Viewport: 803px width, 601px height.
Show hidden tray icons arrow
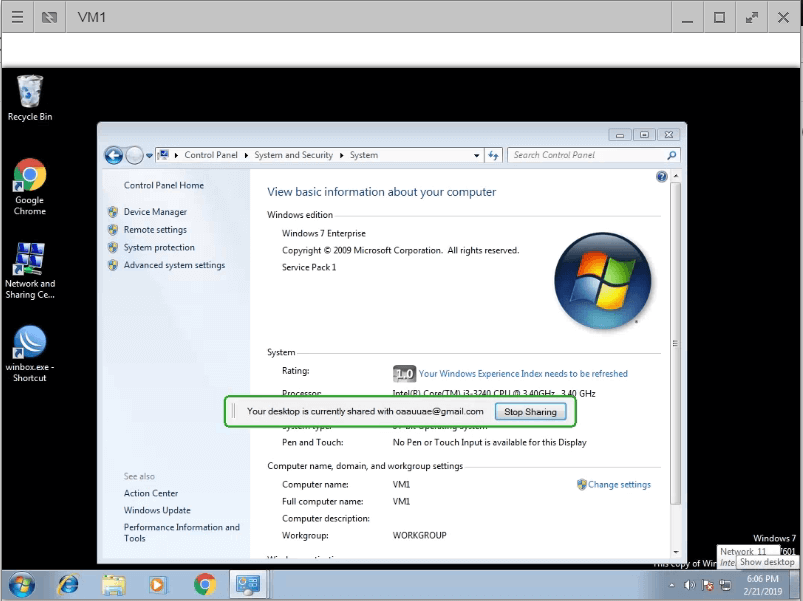pos(671,585)
